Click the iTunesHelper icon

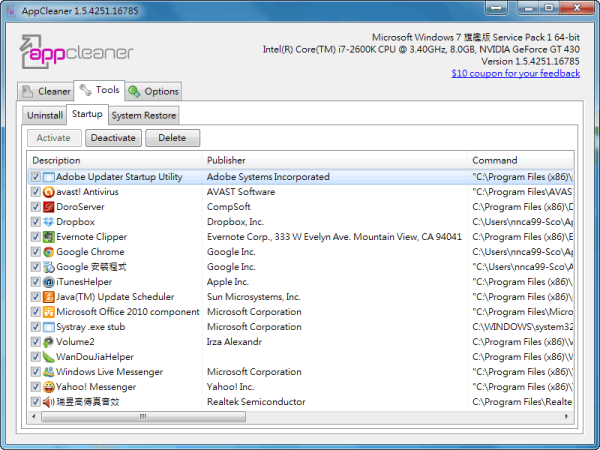(x=49, y=282)
